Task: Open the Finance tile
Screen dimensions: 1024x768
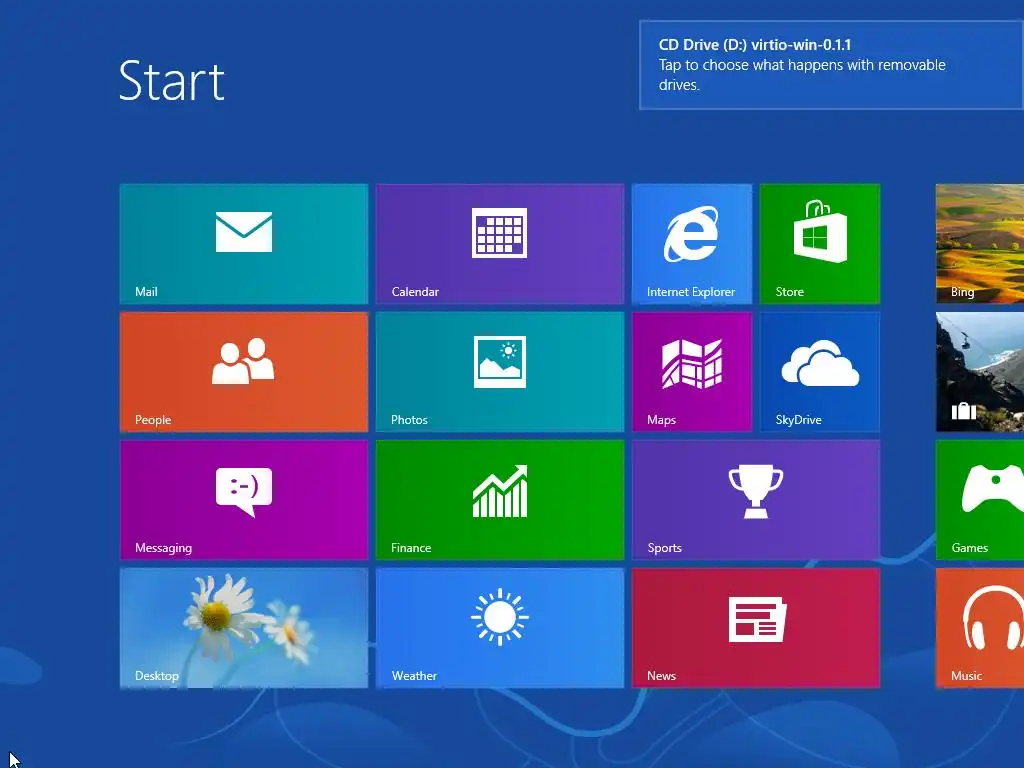Action: 500,500
